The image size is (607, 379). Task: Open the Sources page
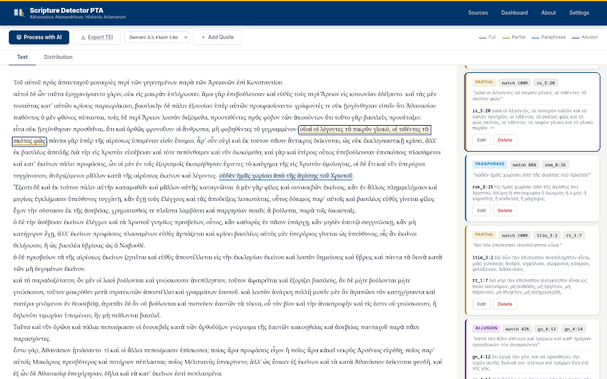coord(478,13)
